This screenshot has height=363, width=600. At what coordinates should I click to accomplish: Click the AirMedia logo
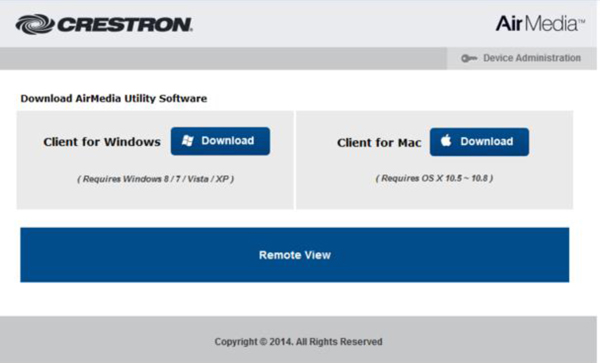click(540, 24)
